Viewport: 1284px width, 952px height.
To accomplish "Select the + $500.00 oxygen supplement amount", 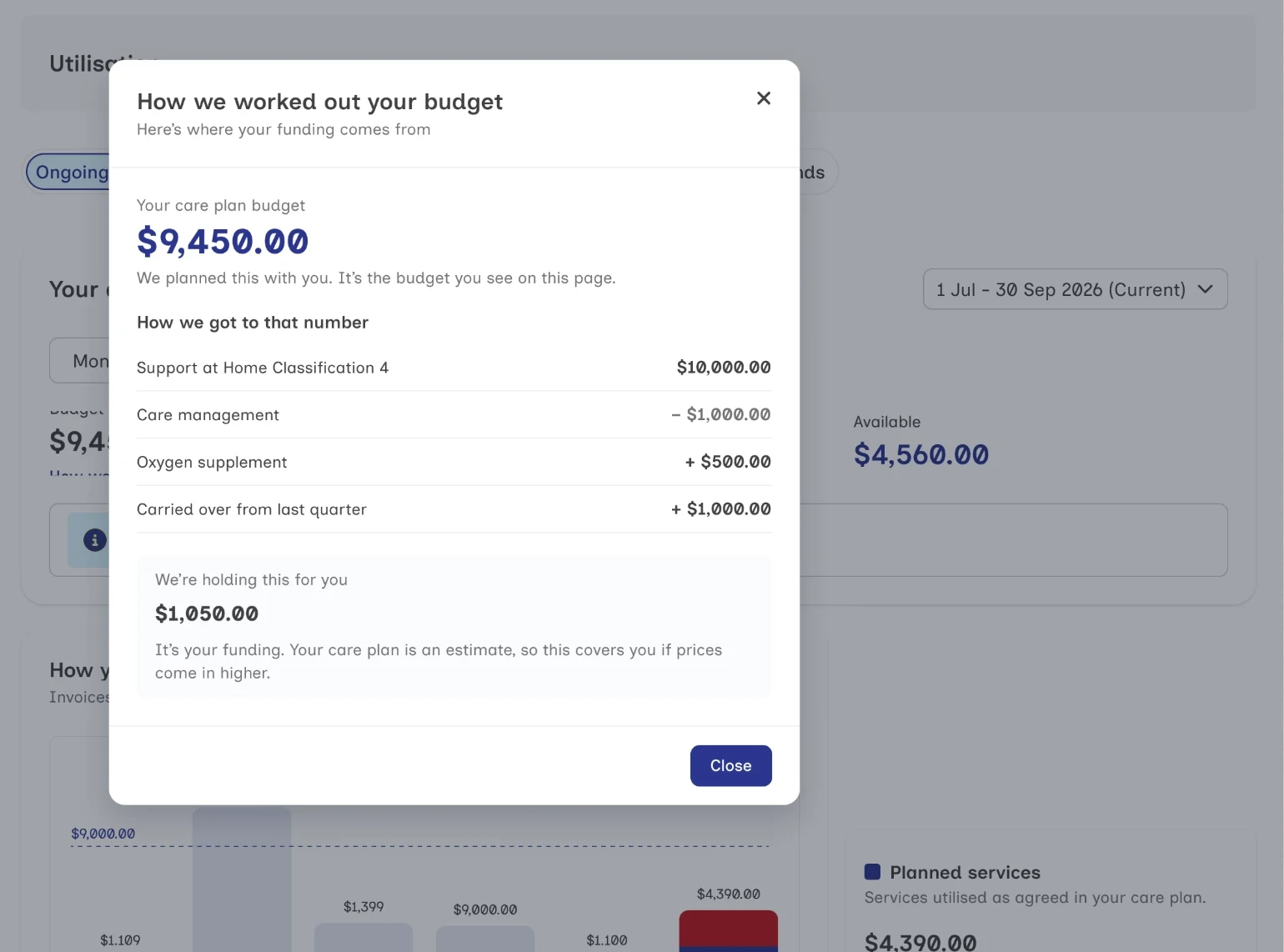I will point(728,462).
